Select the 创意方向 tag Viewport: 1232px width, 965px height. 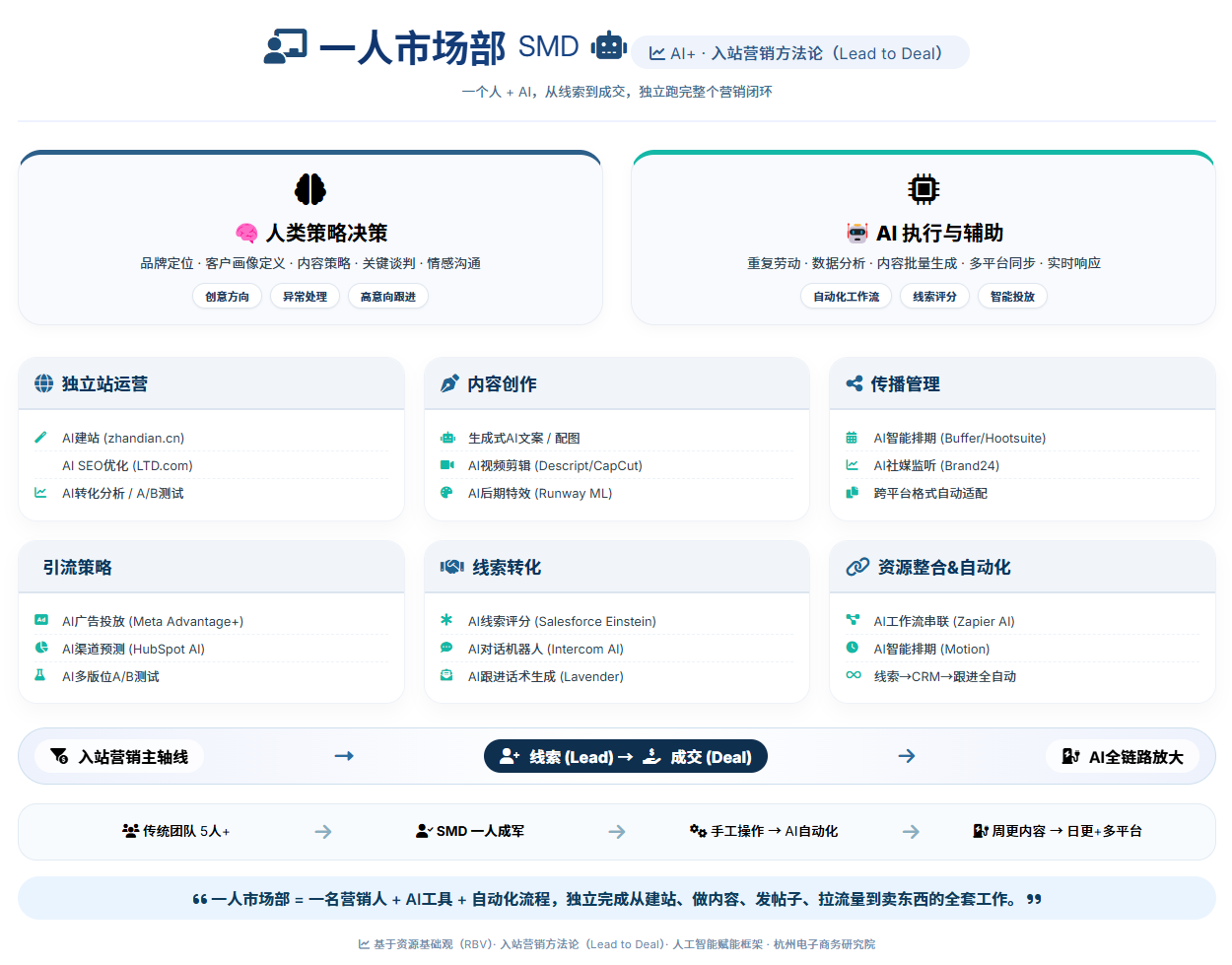coord(227,297)
